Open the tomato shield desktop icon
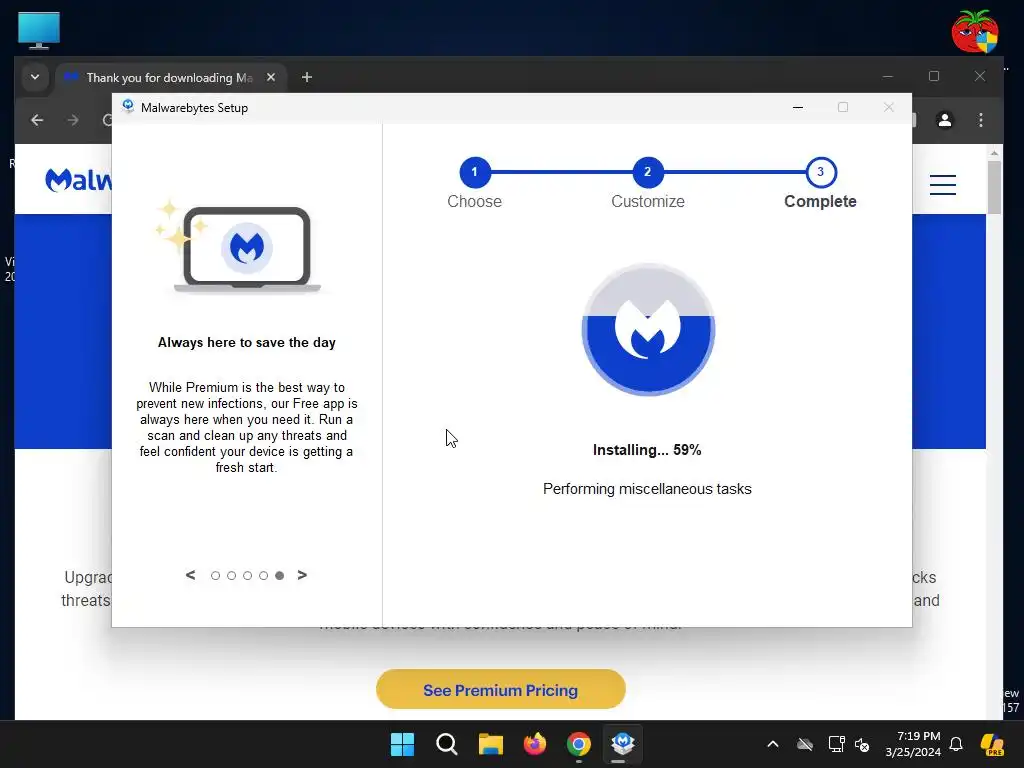Viewport: 1024px width, 768px height. click(x=974, y=31)
